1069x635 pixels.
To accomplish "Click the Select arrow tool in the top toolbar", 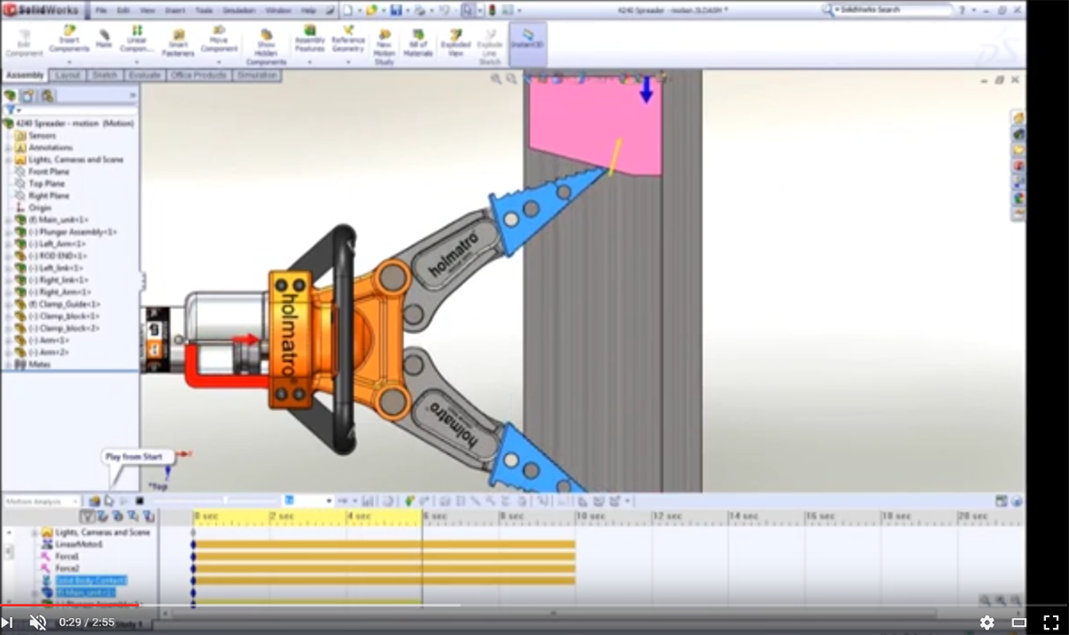I will click(x=468, y=10).
